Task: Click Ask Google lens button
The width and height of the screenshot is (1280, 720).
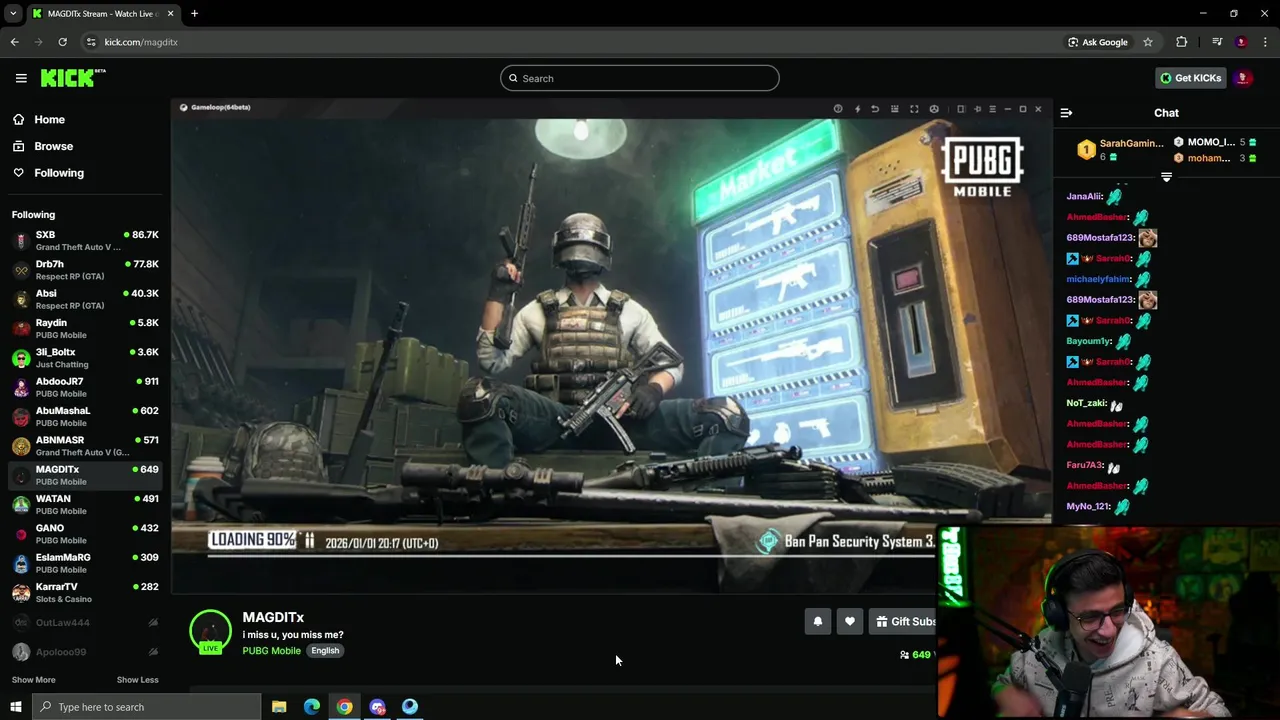Action: coord(1098,42)
